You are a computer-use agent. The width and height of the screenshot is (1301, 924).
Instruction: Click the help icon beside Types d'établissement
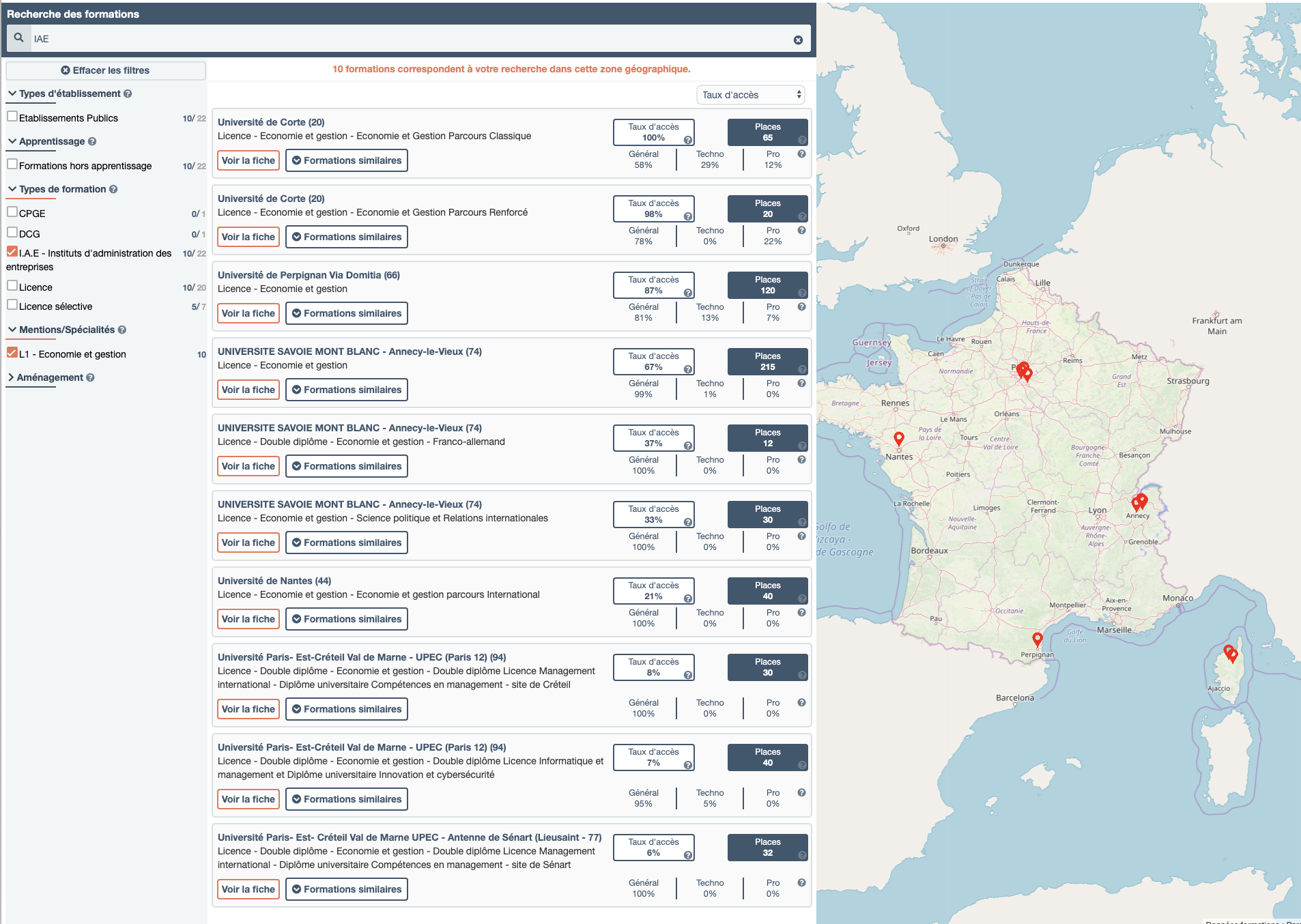tap(128, 94)
